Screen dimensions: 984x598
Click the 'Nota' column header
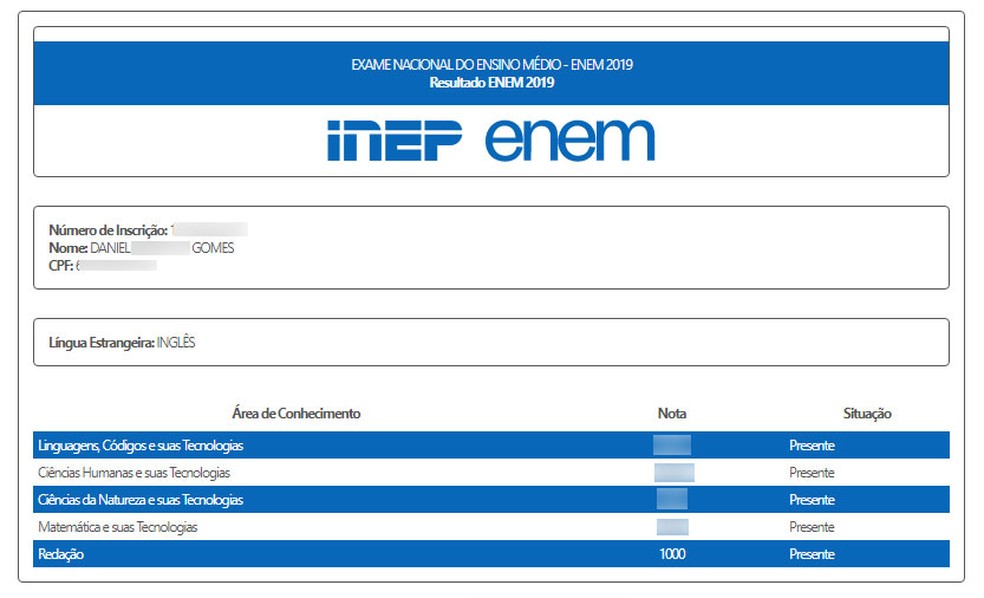click(672, 414)
